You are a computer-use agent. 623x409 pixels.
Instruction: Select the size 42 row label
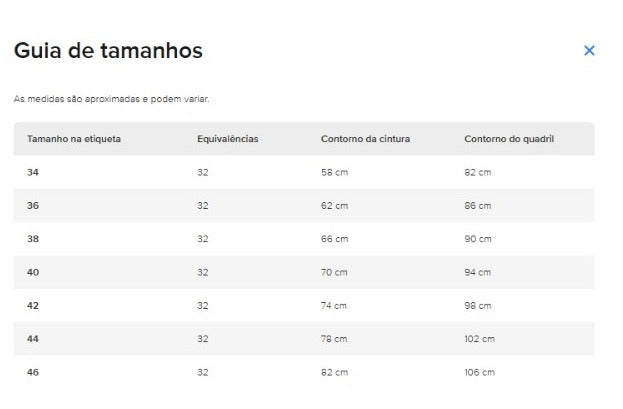click(33, 306)
